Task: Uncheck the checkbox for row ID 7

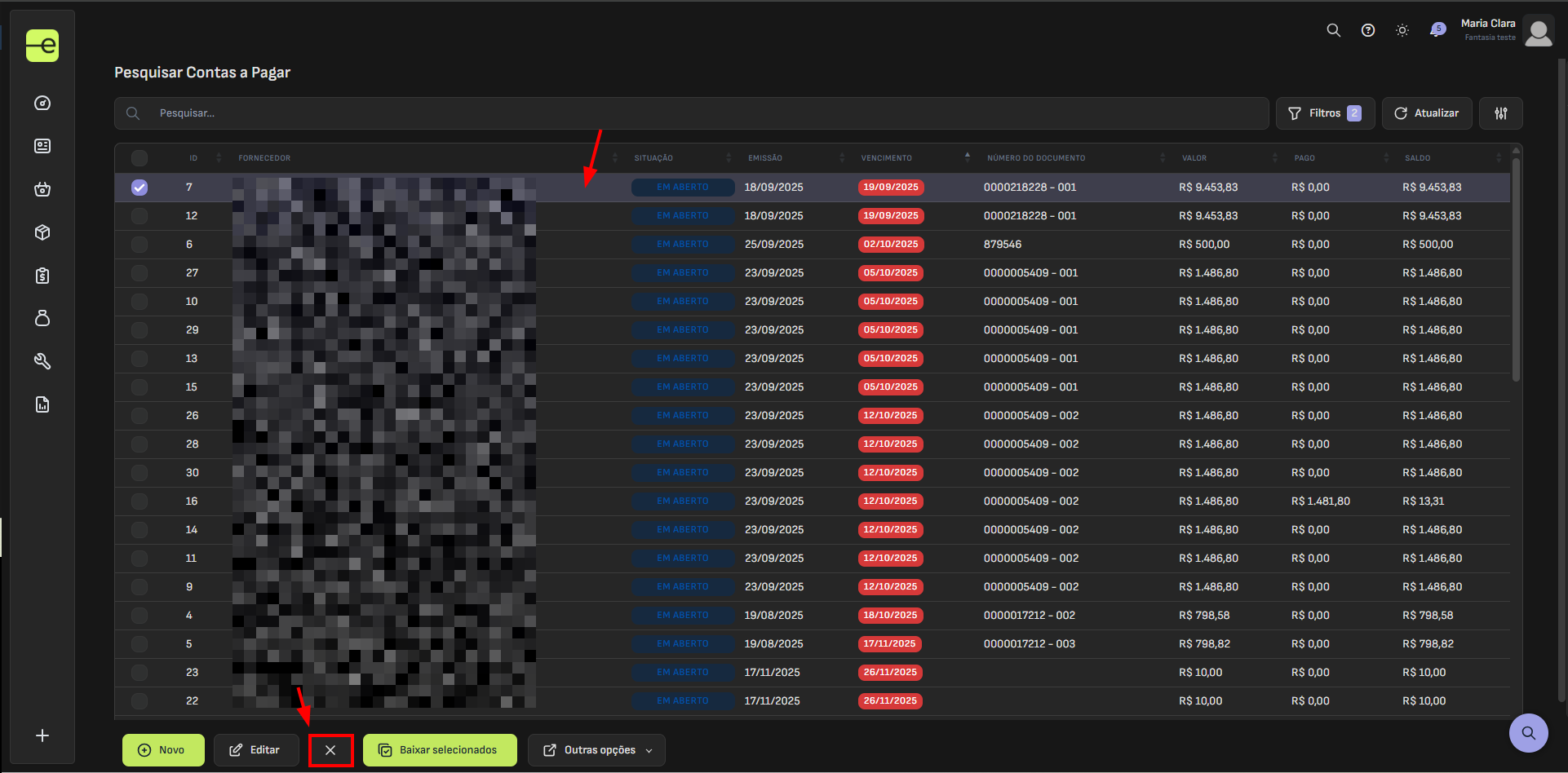Action: pyautogui.click(x=140, y=188)
